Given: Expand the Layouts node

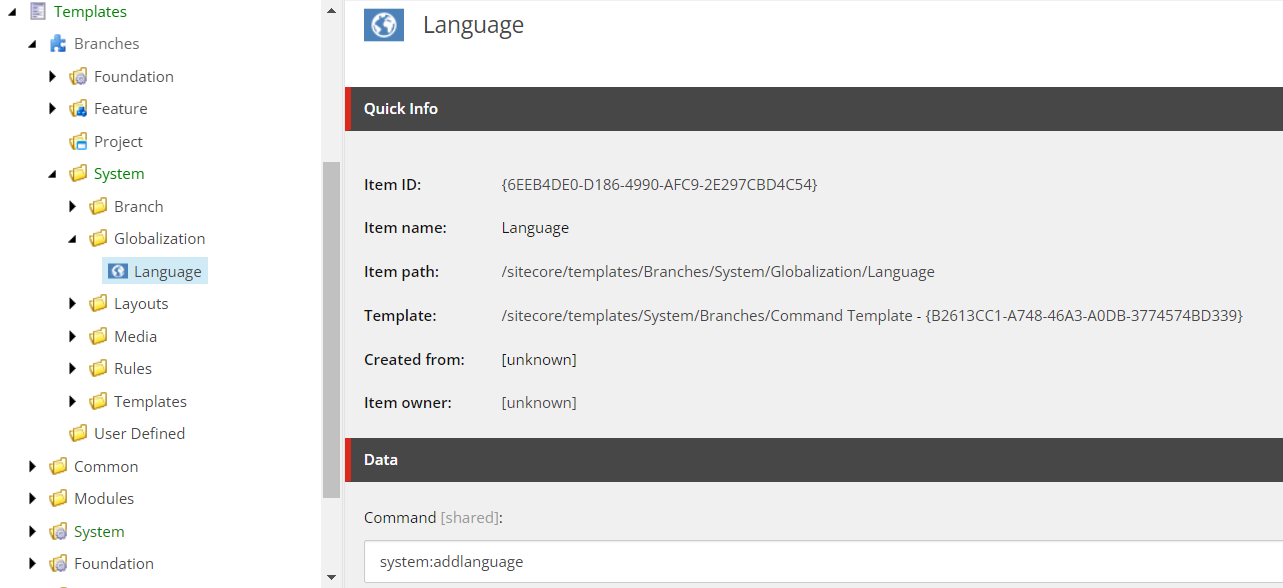Looking at the screenshot, I should (72, 304).
